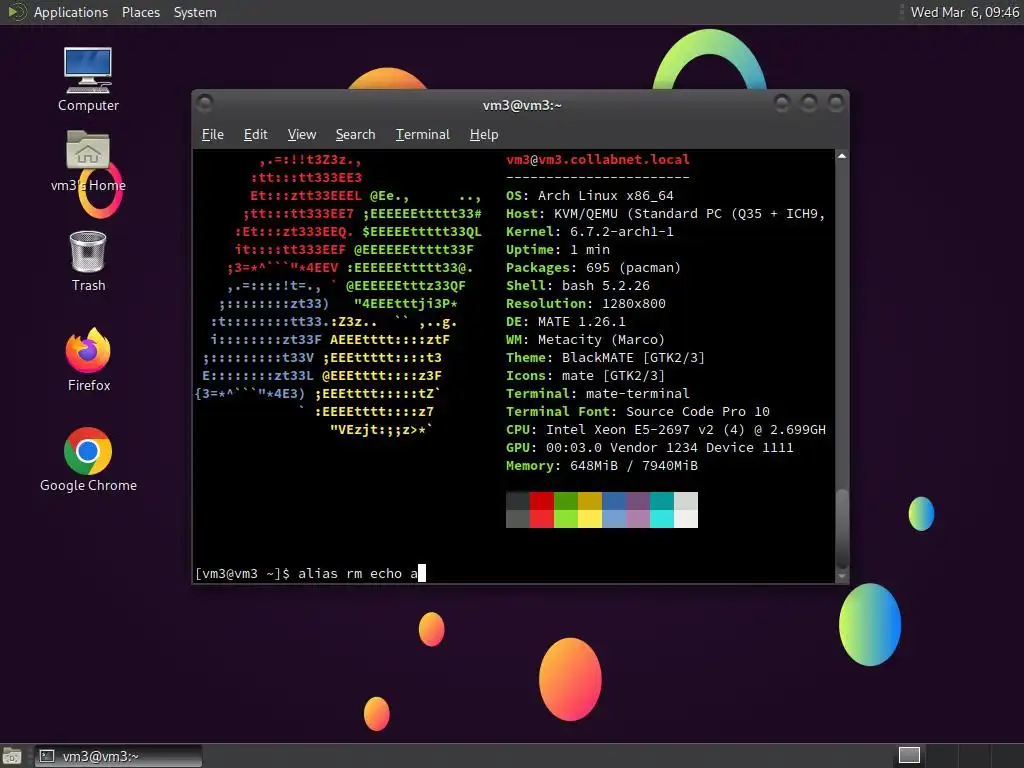This screenshot has height=768, width=1024.
Task: Open the terminal window menu icon in title bar
Action: pos(205,103)
